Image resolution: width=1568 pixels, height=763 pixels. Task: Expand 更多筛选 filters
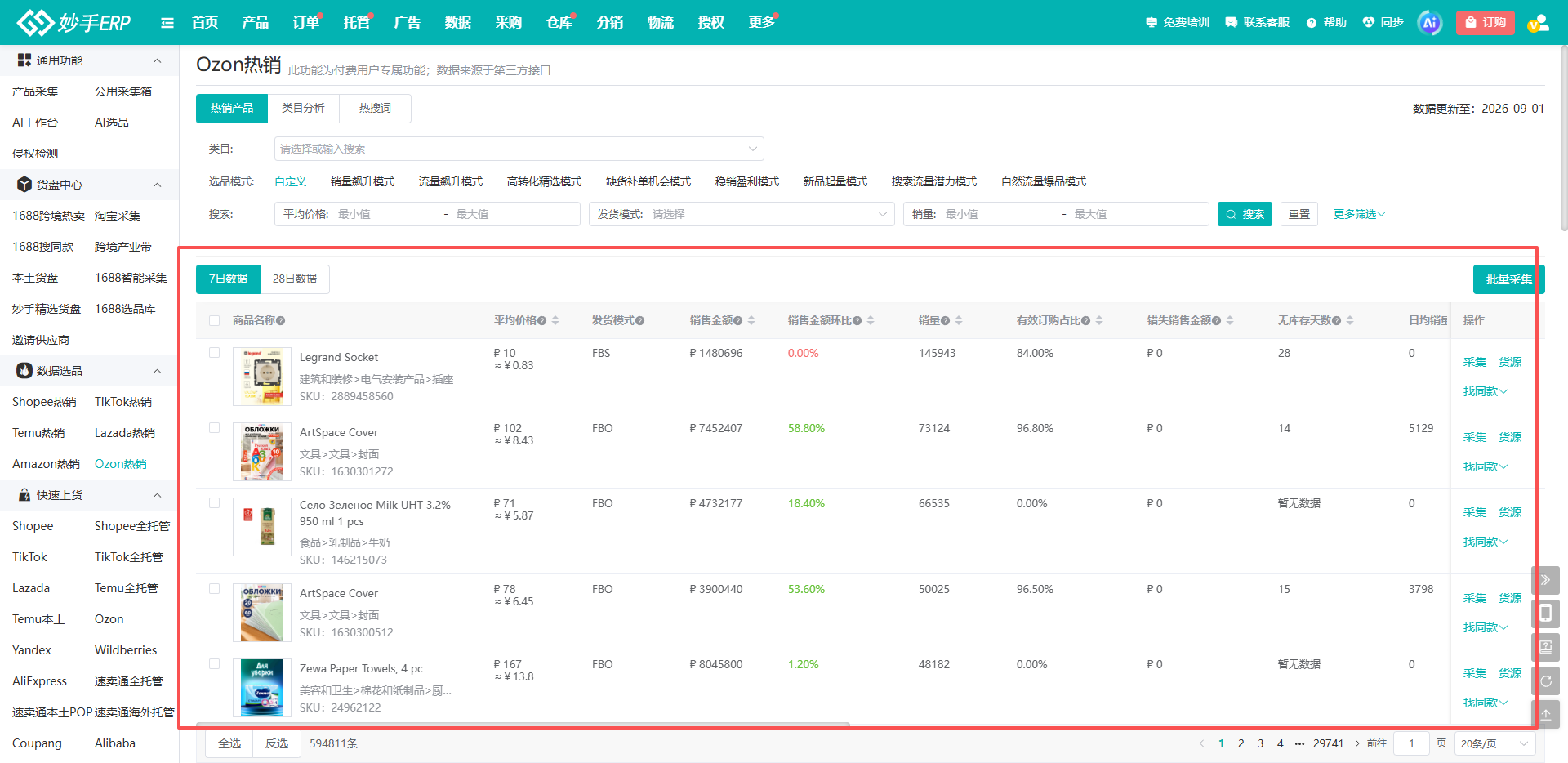[x=1359, y=214]
